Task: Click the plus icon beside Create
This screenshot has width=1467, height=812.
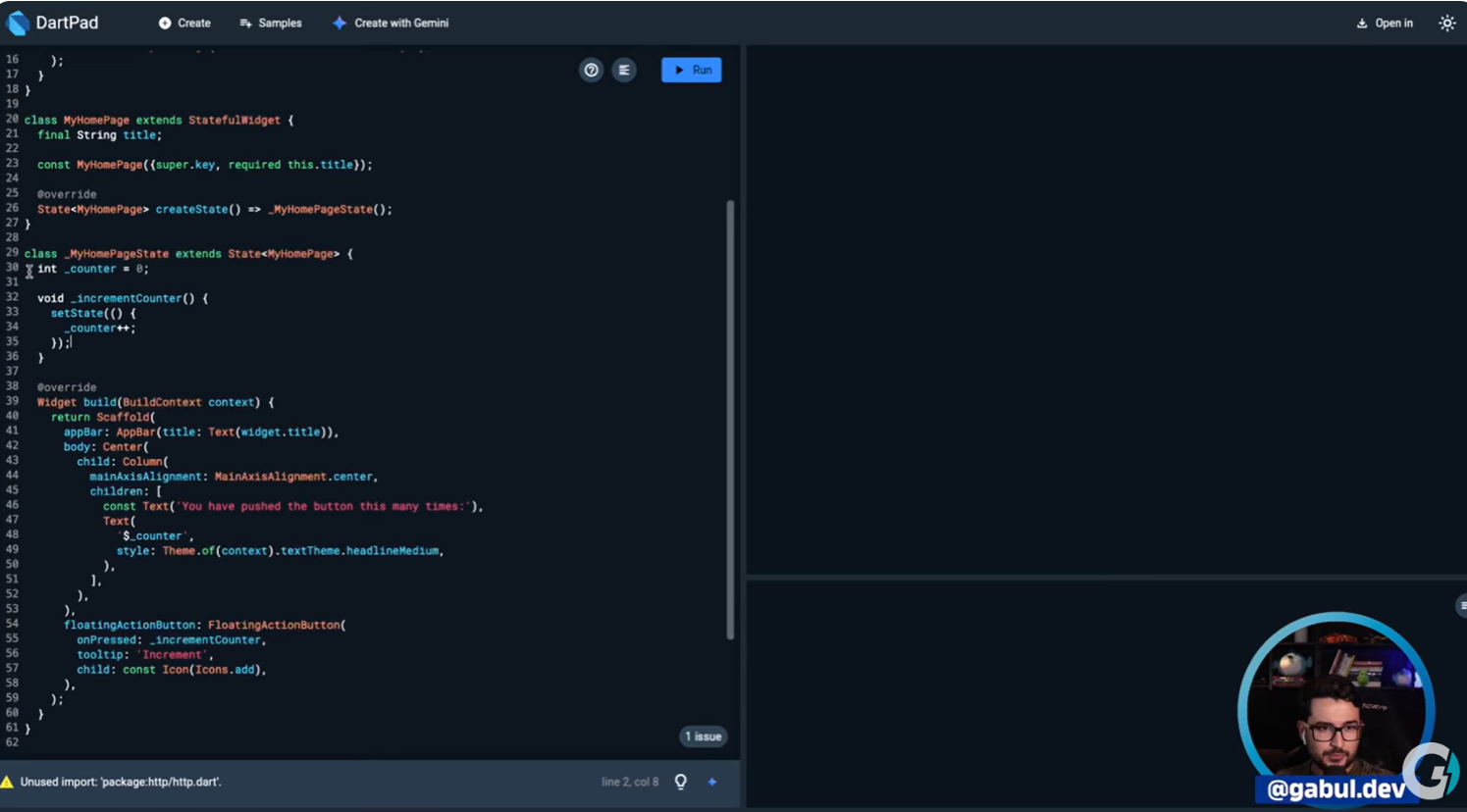Action: [165, 23]
